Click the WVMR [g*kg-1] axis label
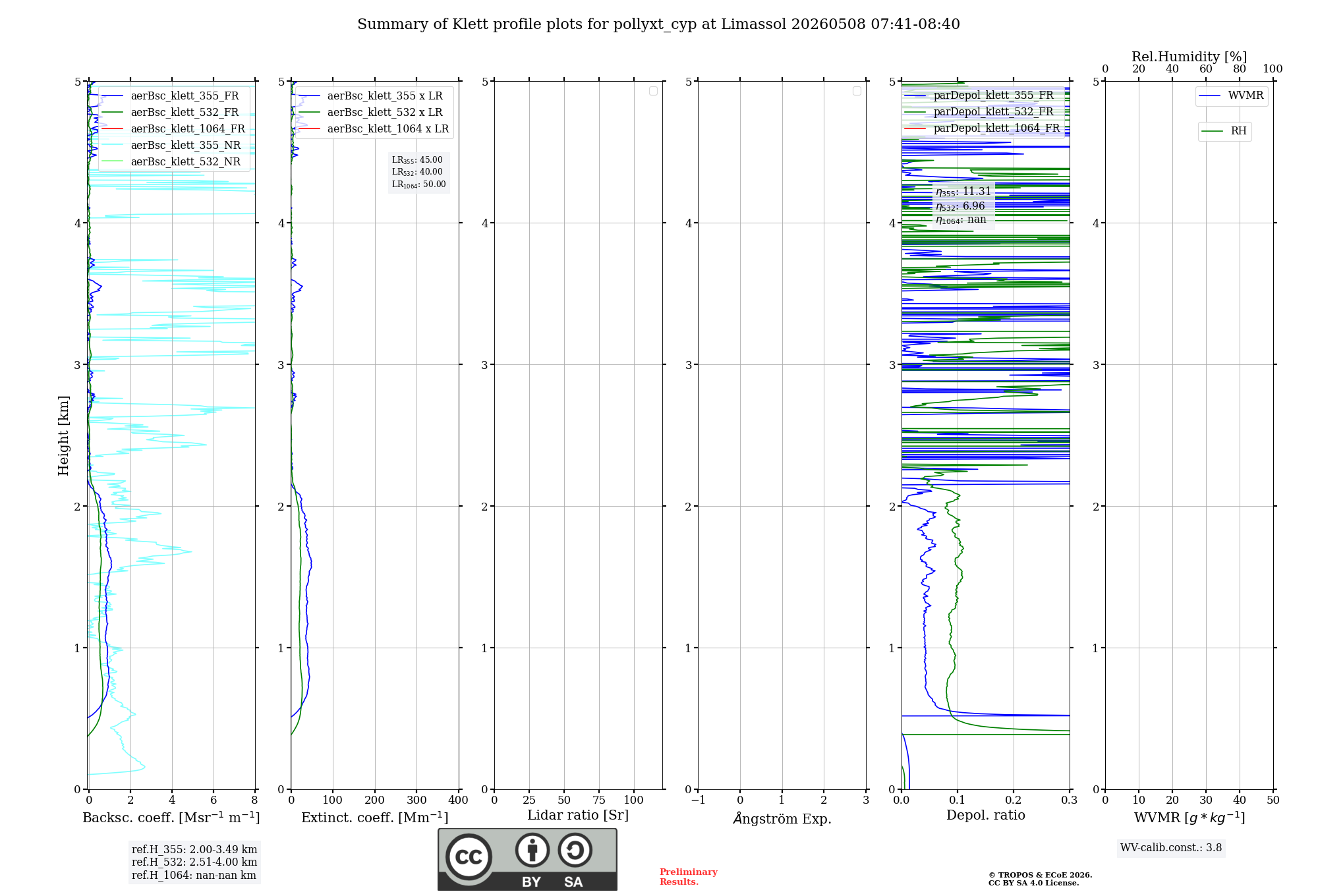Image resolution: width=1318 pixels, height=896 pixels. coord(1189,818)
